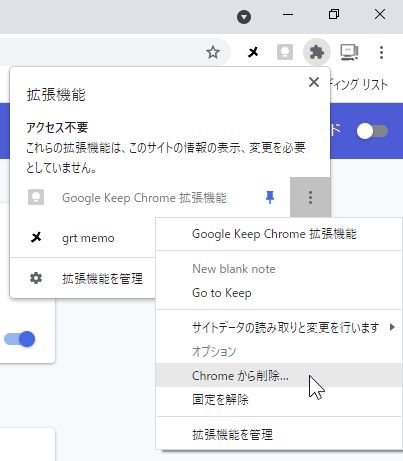Select Go to Keep menu entry
Image resolution: width=403 pixels, height=461 pixels.
[x=279, y=293]
